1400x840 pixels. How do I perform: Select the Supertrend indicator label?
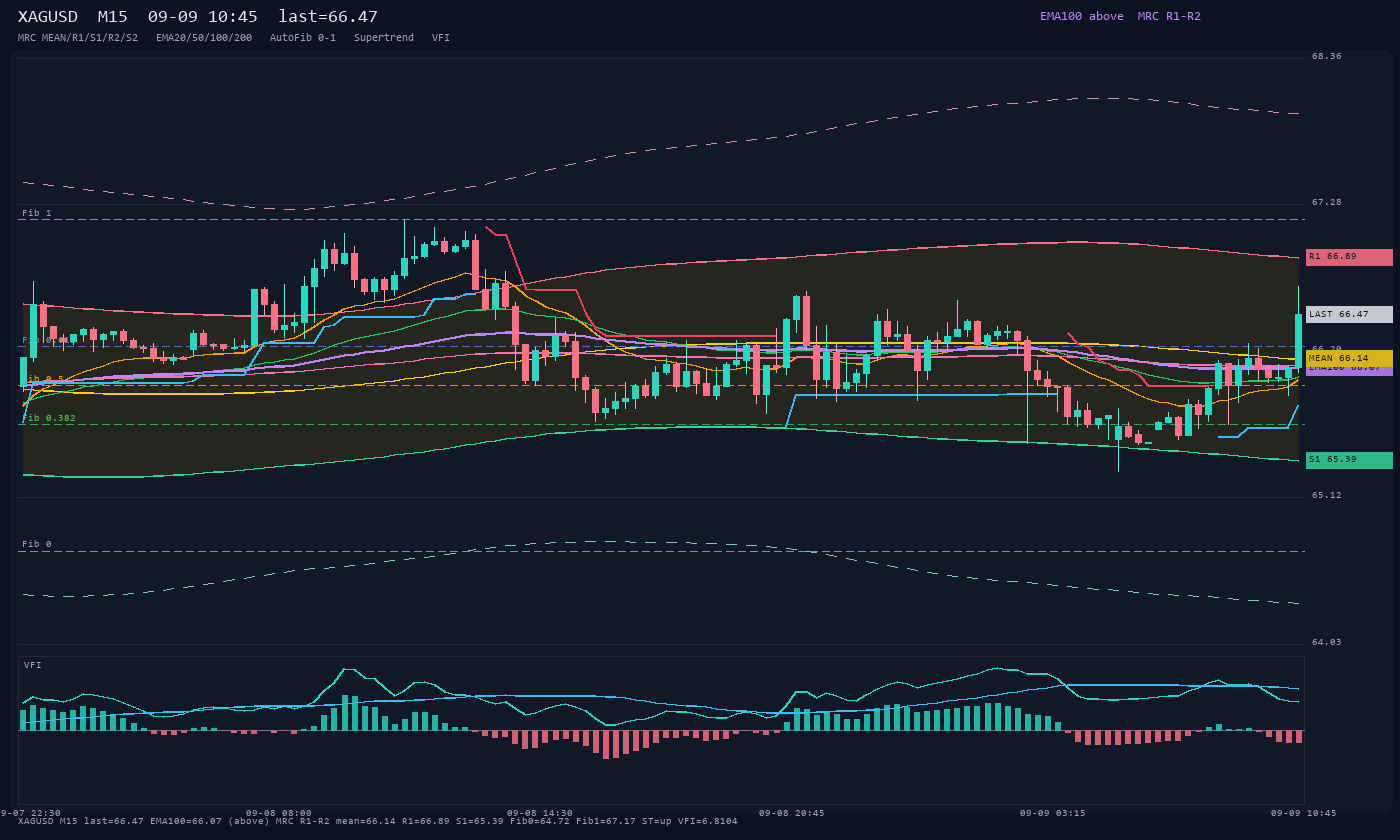384,38
